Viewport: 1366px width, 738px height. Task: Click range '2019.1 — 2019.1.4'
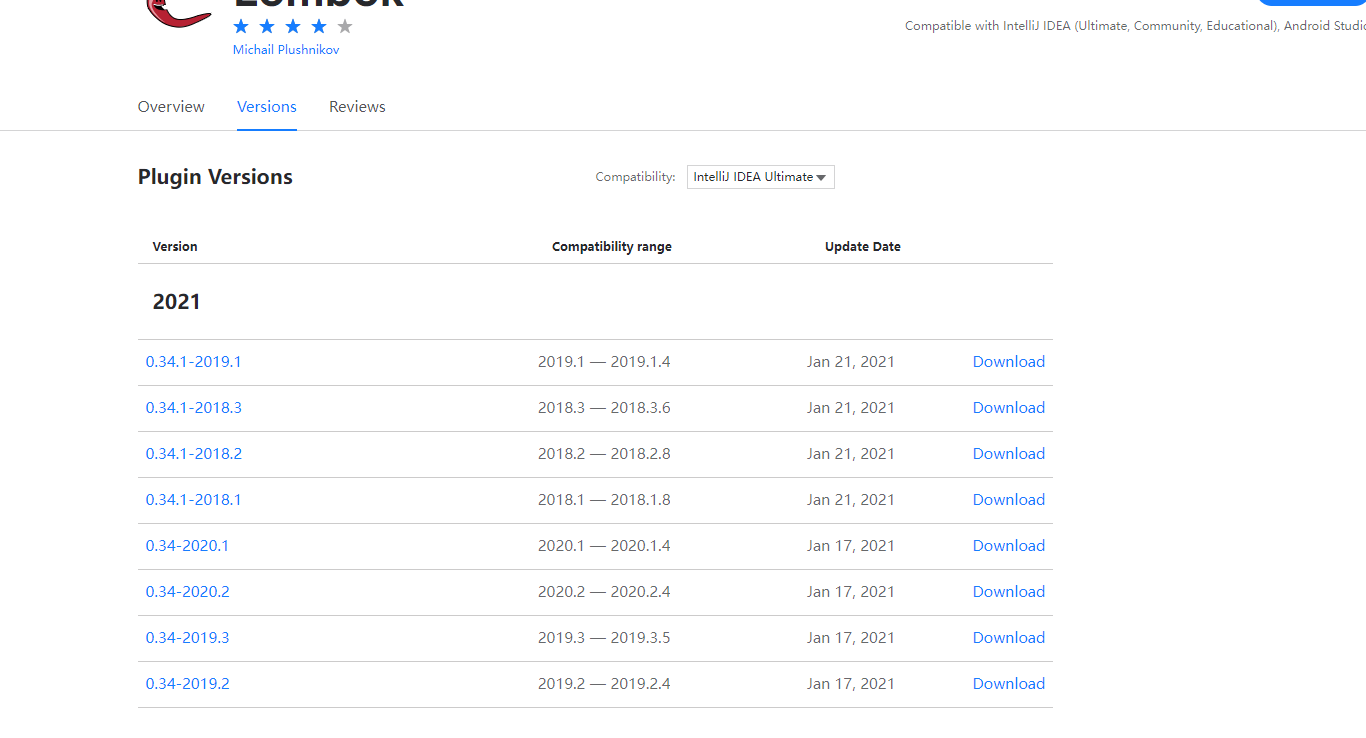[x=604, y=362]
